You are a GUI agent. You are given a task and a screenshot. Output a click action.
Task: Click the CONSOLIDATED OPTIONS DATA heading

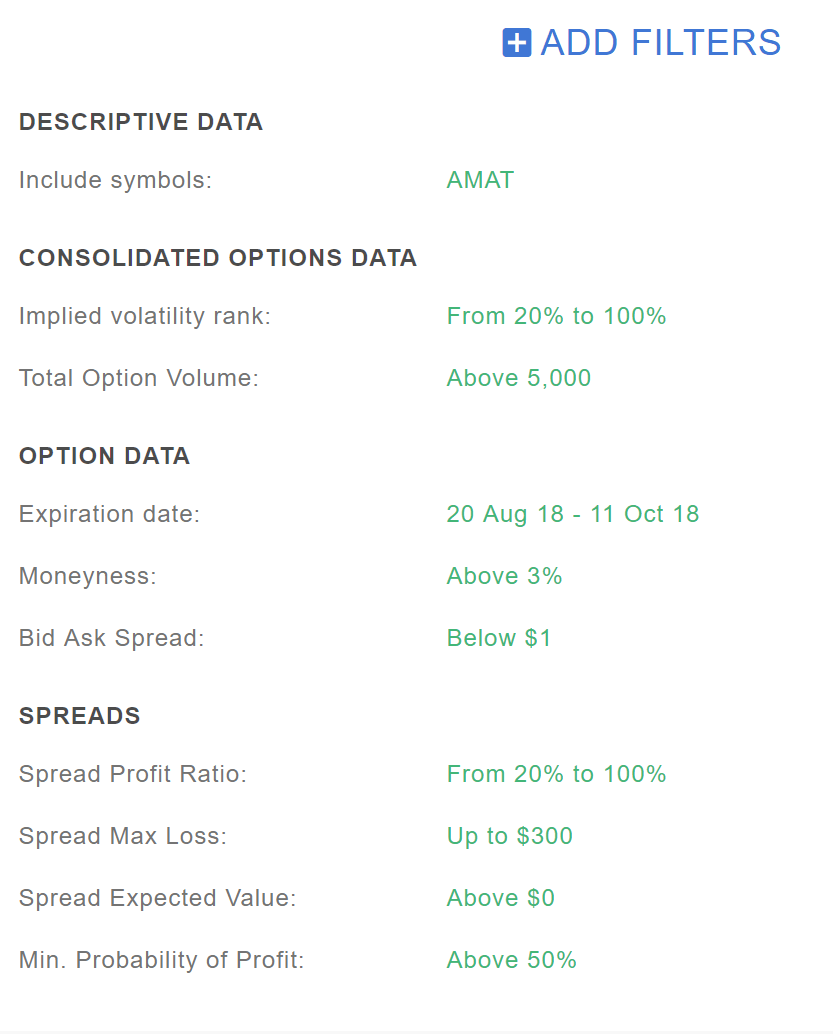pos(217,258)
